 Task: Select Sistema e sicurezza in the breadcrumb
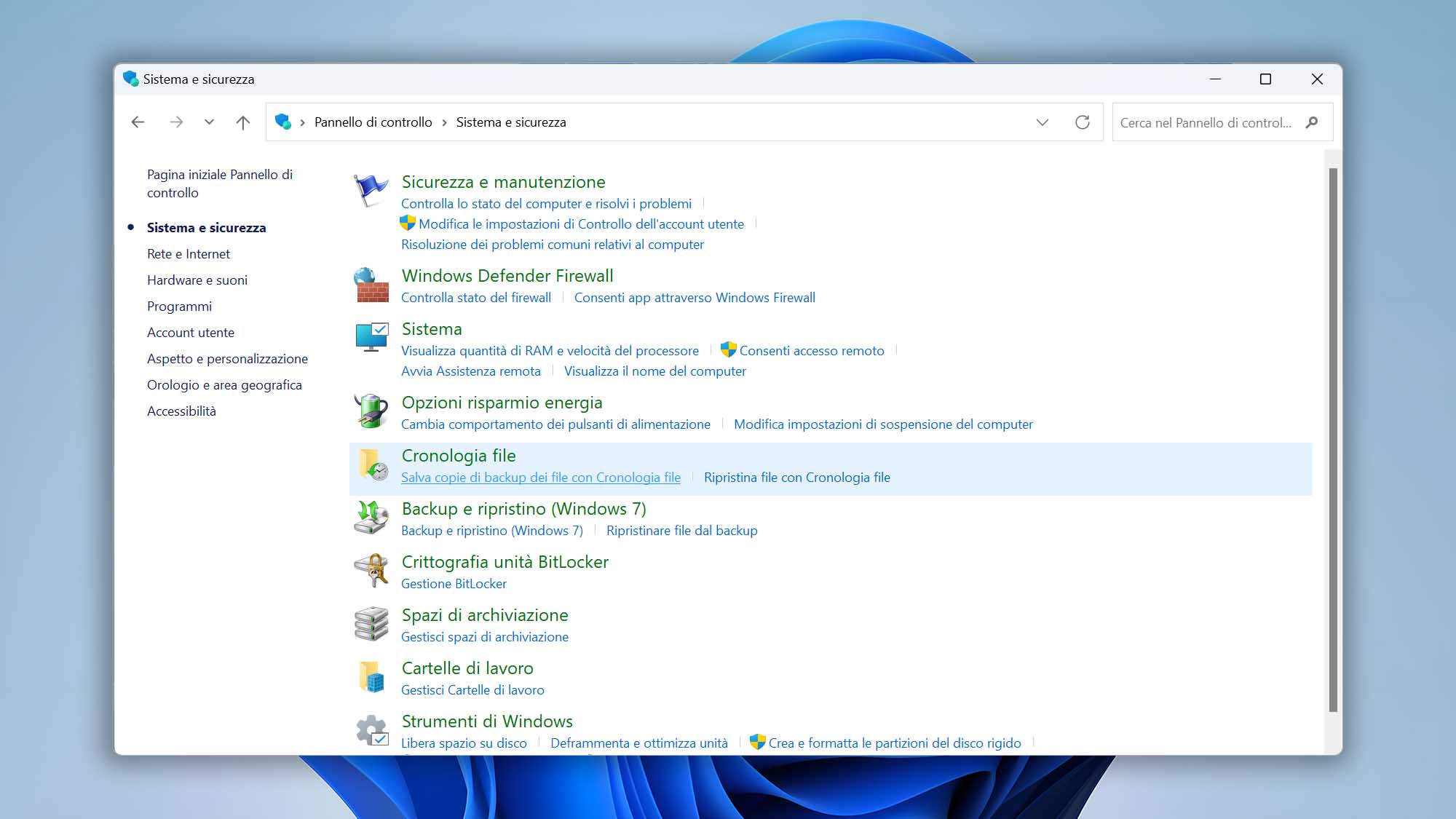tap(511, 122)
